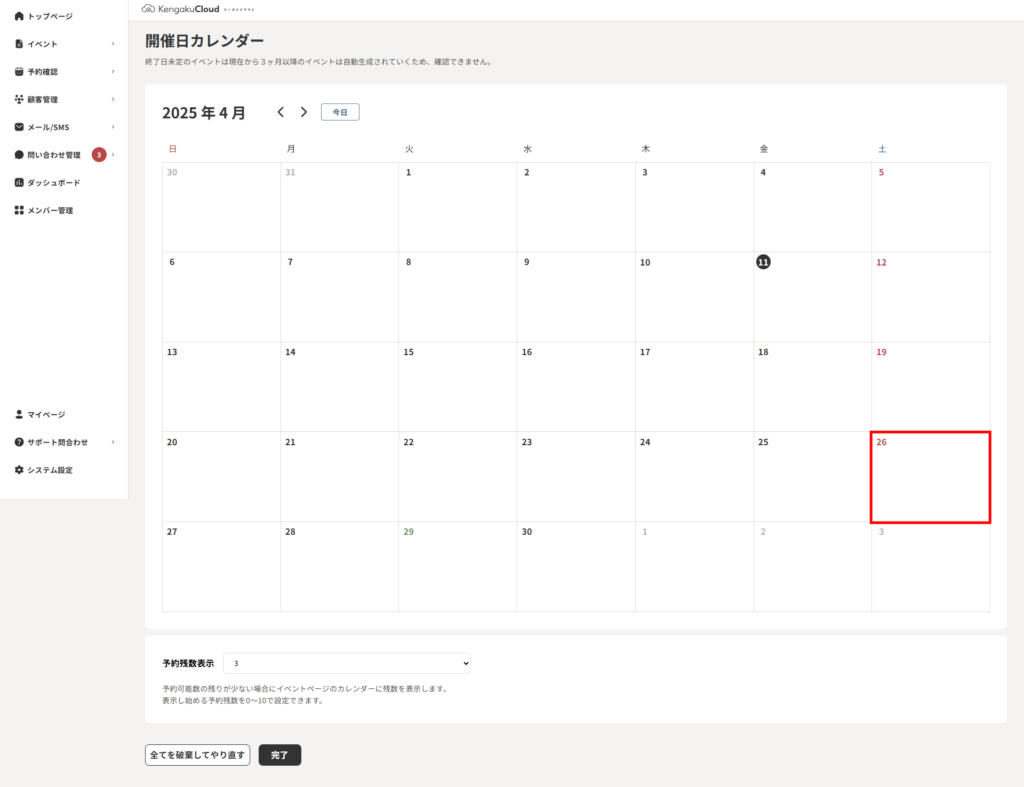The height and width of the screenshot is (787, 1024).
Task: Select March 30 greyed calendar cell
Action: pyautogui.click(x=221, y=207)
